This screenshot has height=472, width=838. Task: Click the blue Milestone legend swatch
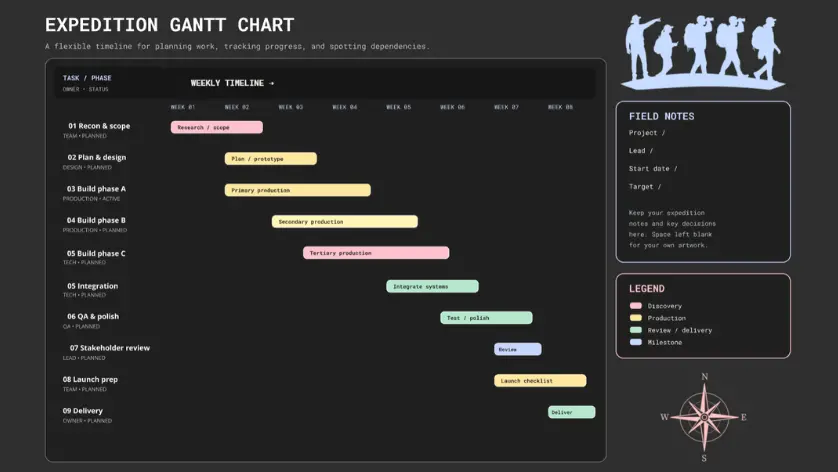pyautogui.click(x=636, y=342)
